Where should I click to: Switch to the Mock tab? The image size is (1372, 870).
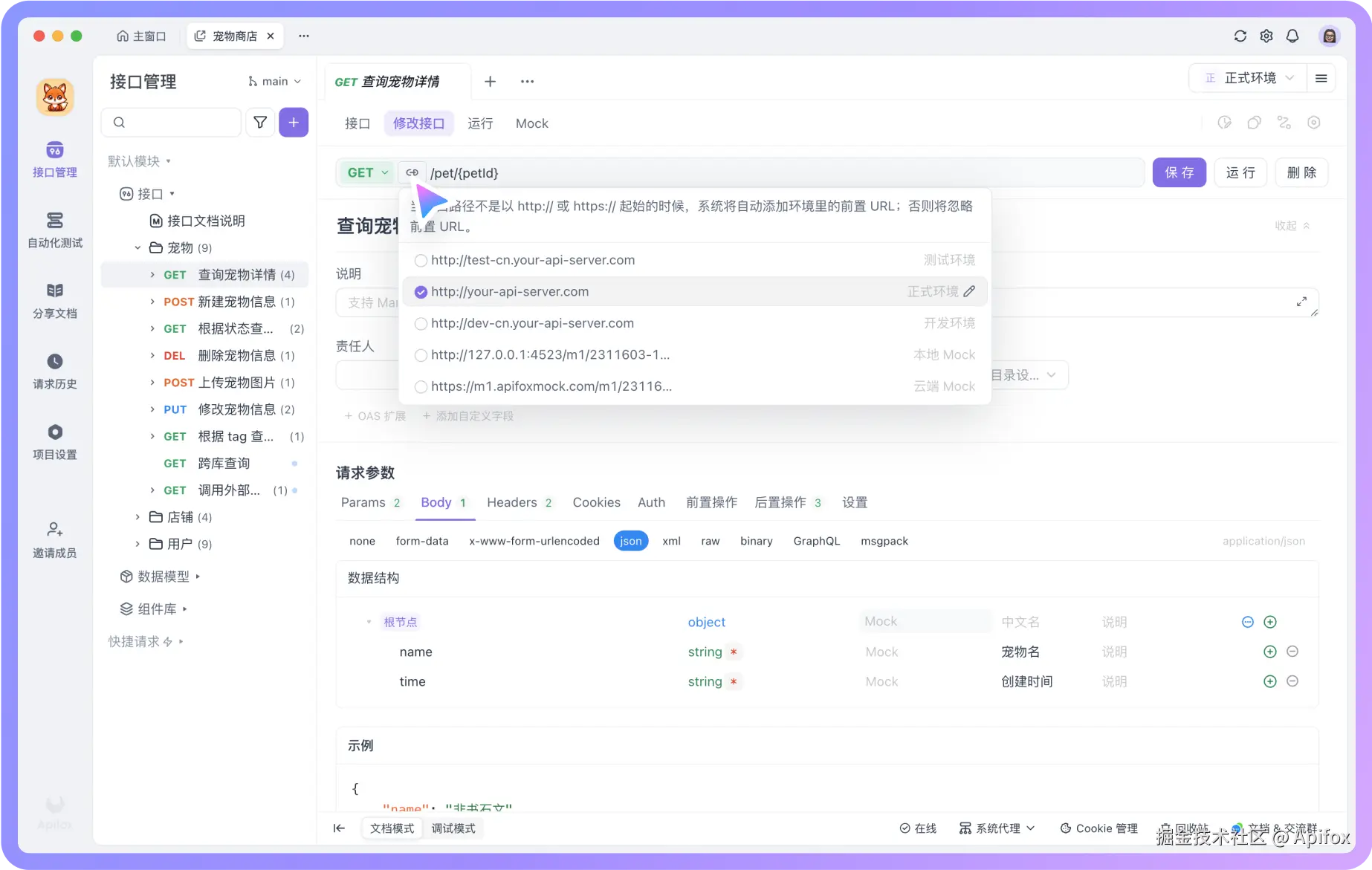pos(531,123)
